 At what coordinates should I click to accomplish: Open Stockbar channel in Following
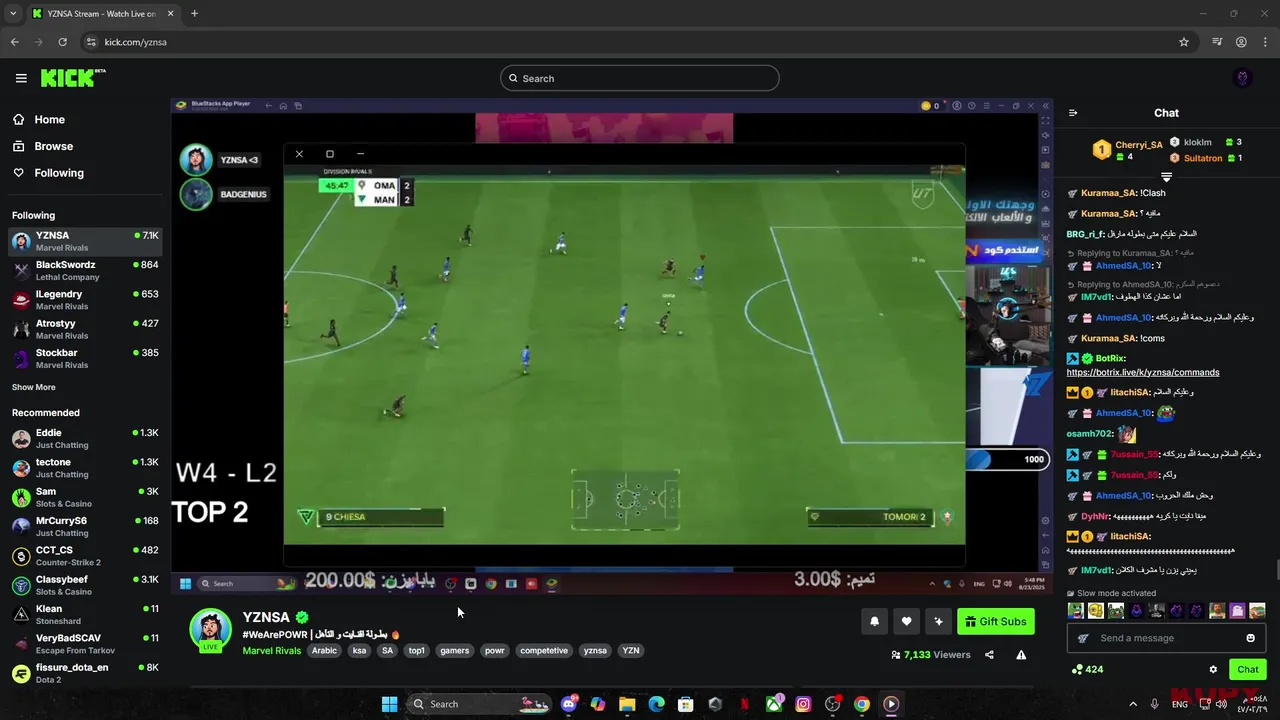(85, 358)
